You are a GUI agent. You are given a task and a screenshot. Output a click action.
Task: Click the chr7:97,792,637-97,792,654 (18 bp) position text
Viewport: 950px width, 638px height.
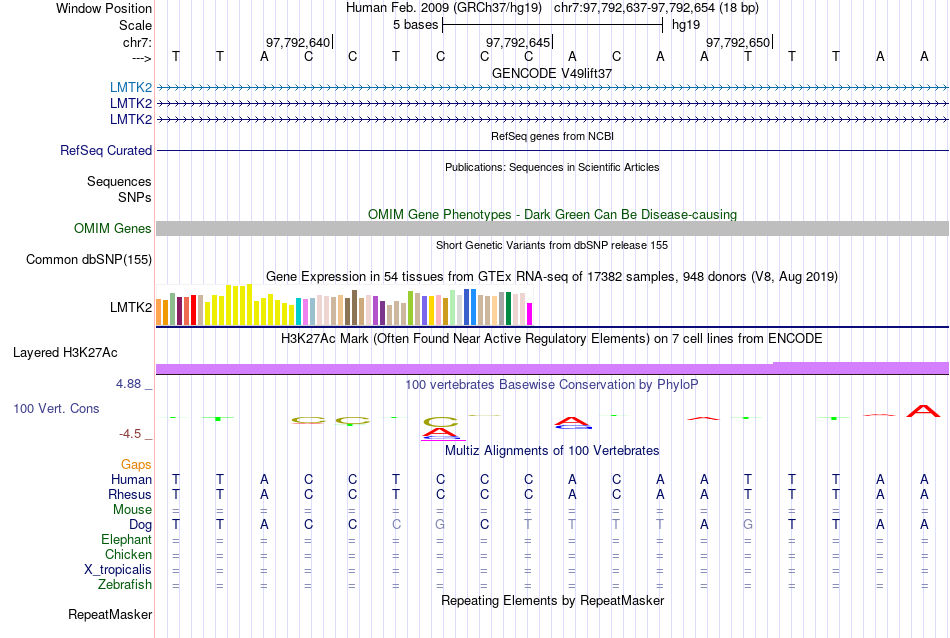coord(656,8)
